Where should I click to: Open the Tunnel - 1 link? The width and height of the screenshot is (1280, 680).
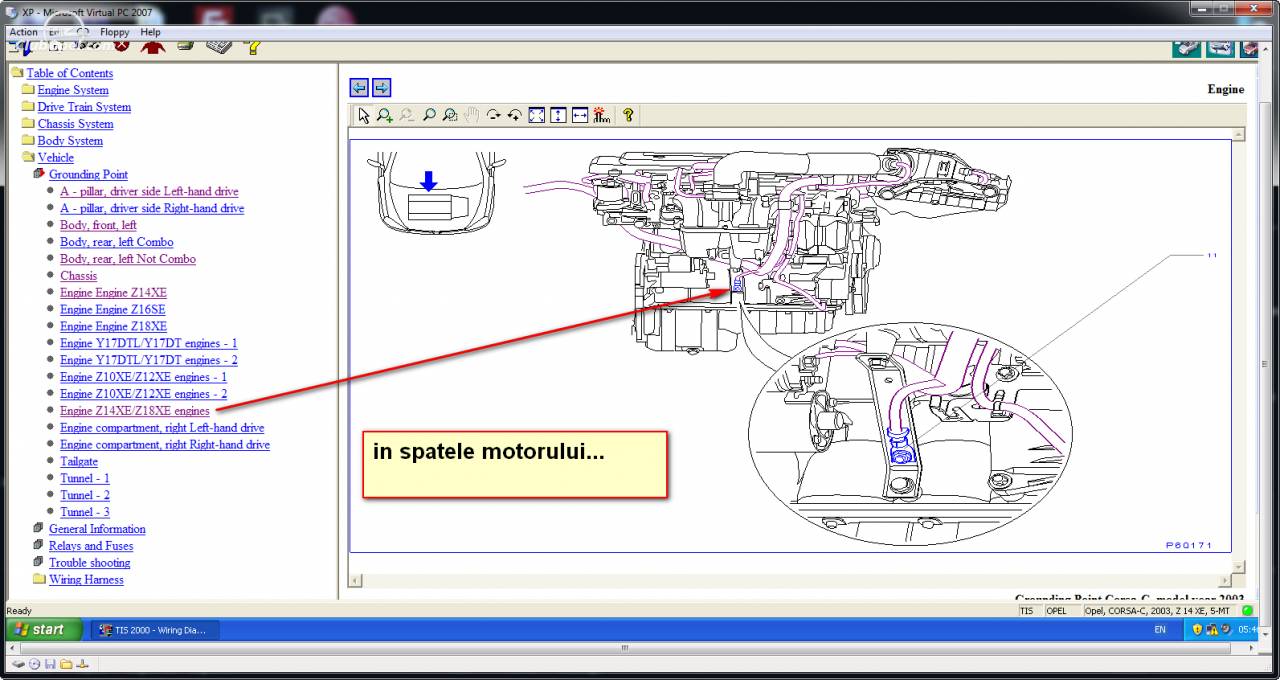click(85, 478)
